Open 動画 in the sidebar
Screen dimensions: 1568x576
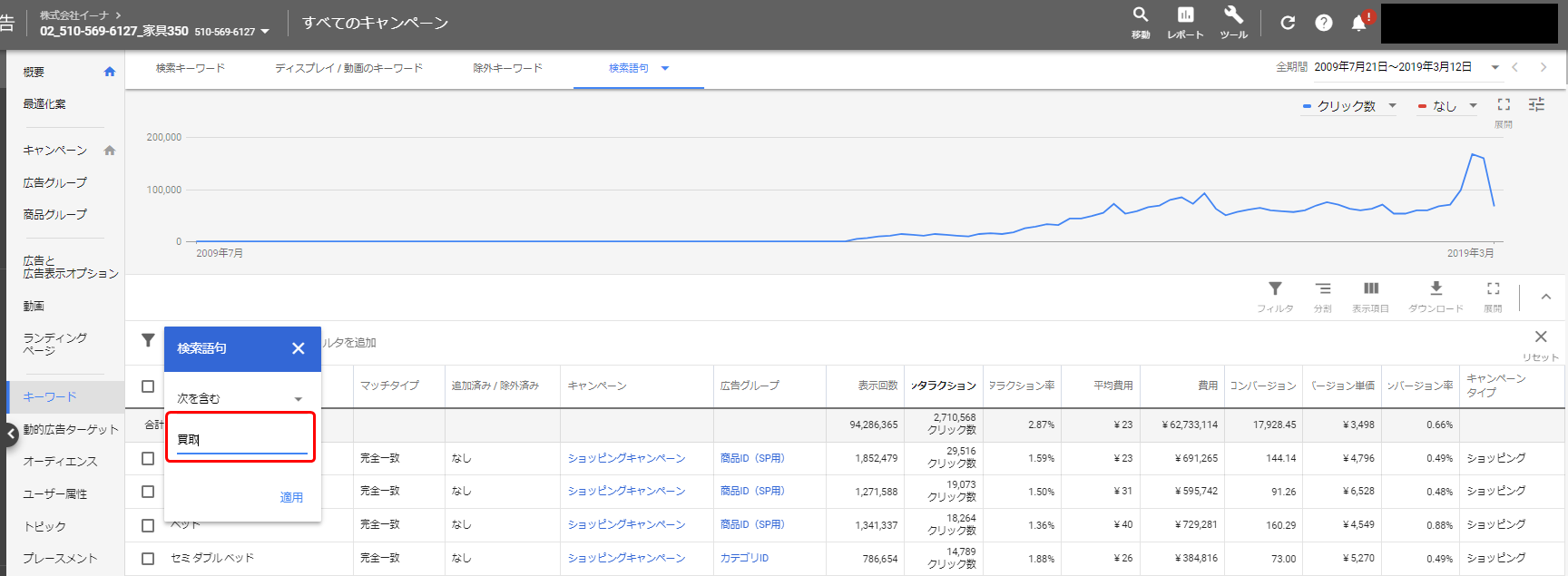[34, 307]
